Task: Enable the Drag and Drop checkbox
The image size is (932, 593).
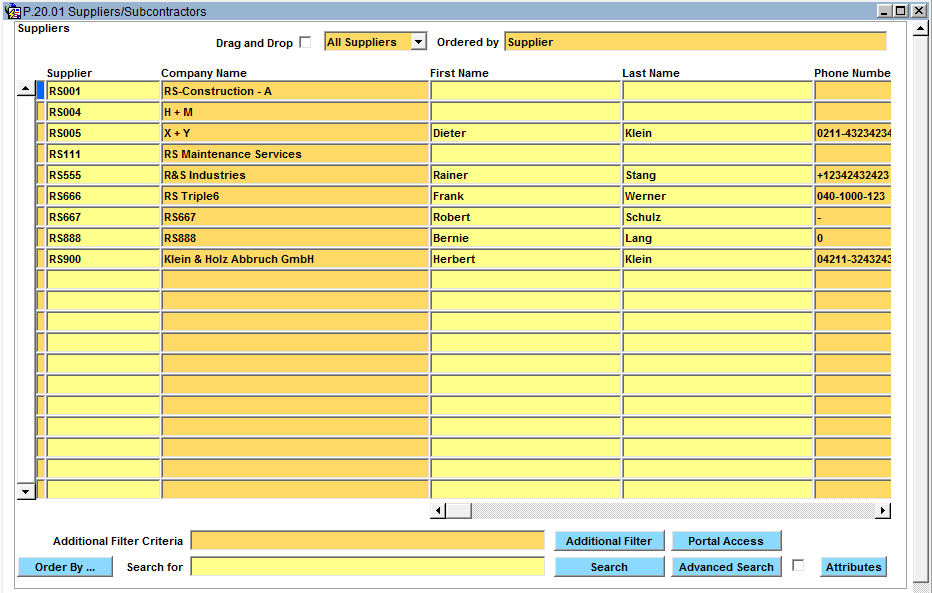Action: (305, 42)
